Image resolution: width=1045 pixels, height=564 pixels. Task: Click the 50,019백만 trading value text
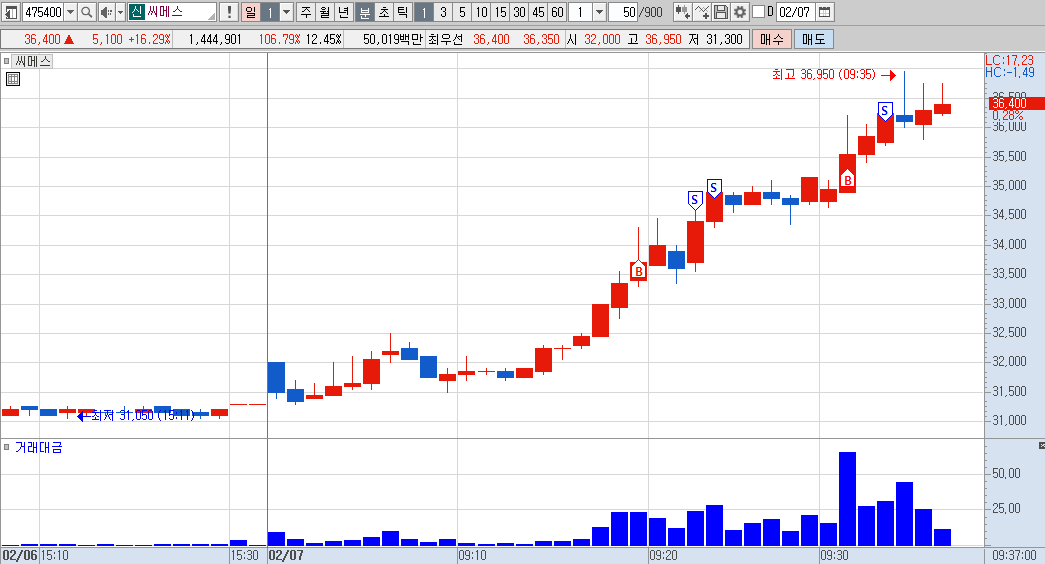tap(393, 39)
